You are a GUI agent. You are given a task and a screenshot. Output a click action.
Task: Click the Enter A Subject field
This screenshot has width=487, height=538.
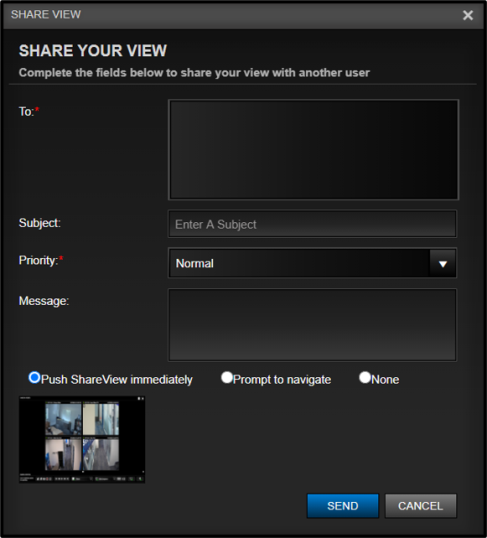(x=312, y=224)
